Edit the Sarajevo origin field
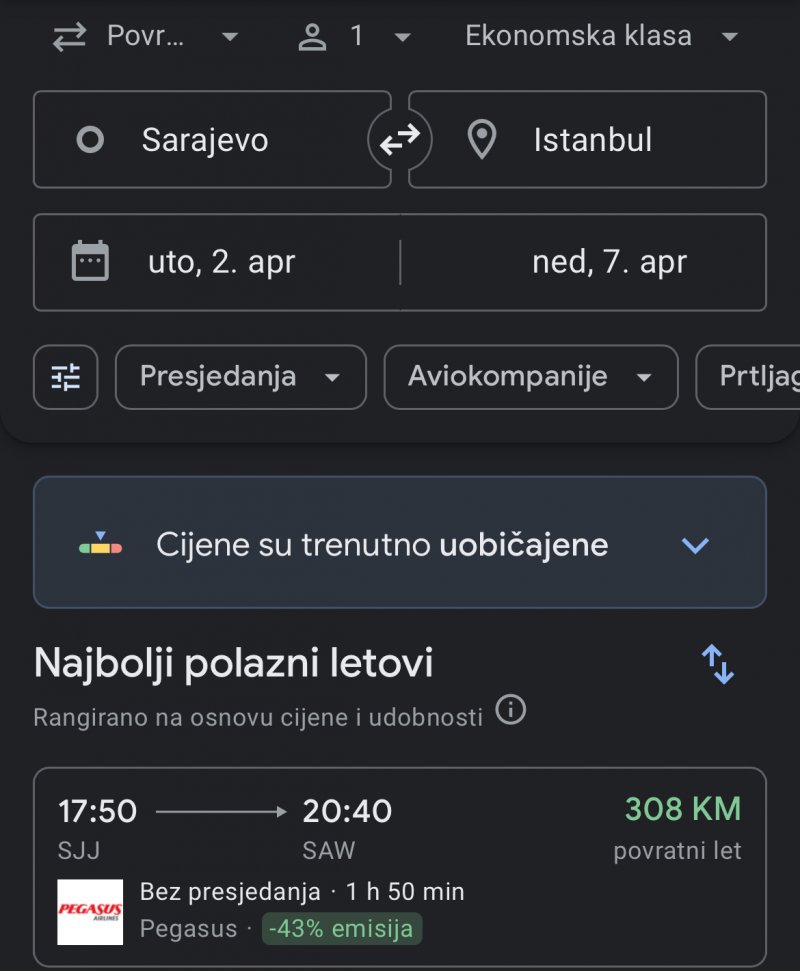Viewport: 800px width, 971px height. tap(212, 139)
